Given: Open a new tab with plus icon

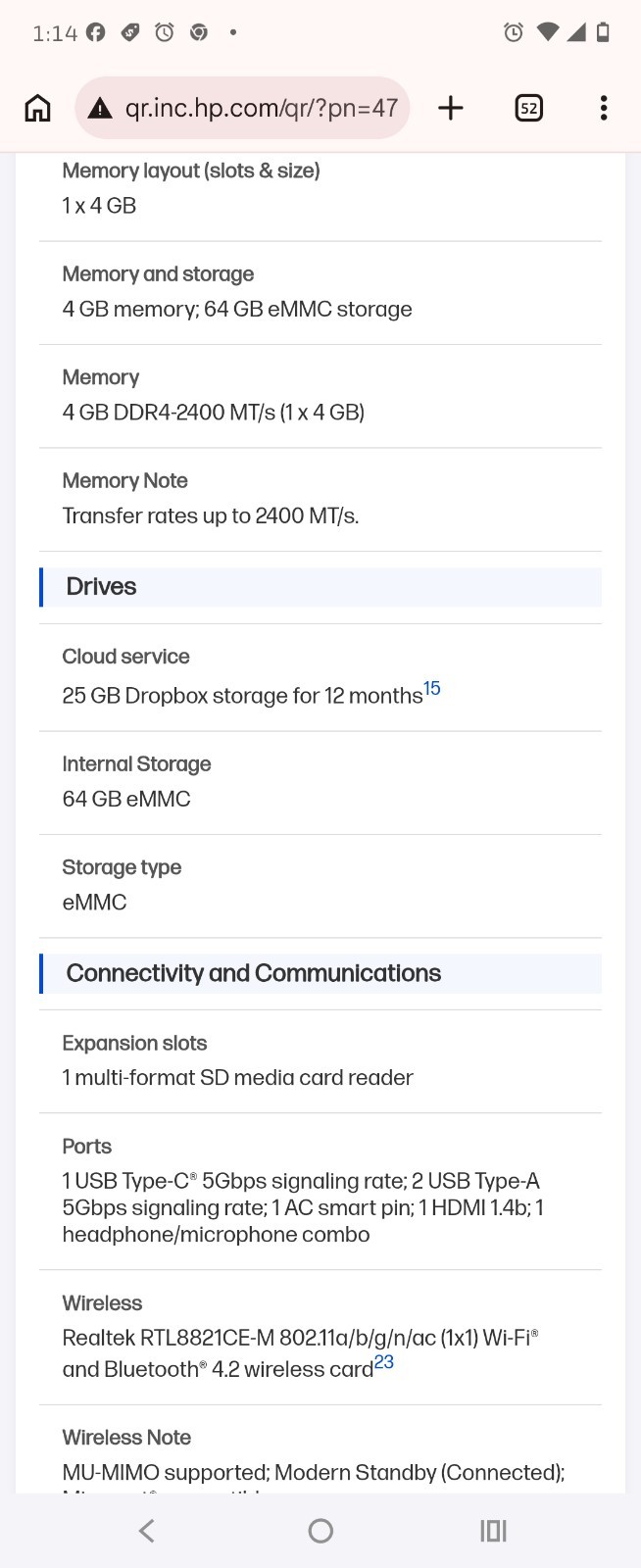Looking at the screenshot, I should [x=451, y=108].
